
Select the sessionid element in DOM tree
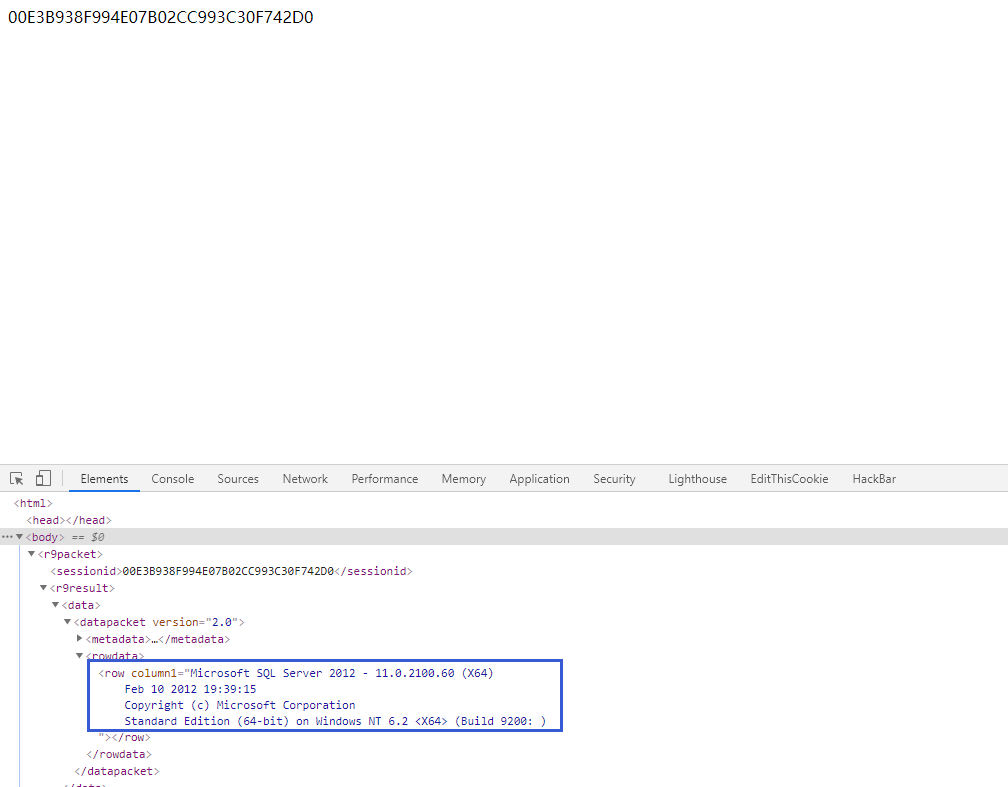pos(85,571)
